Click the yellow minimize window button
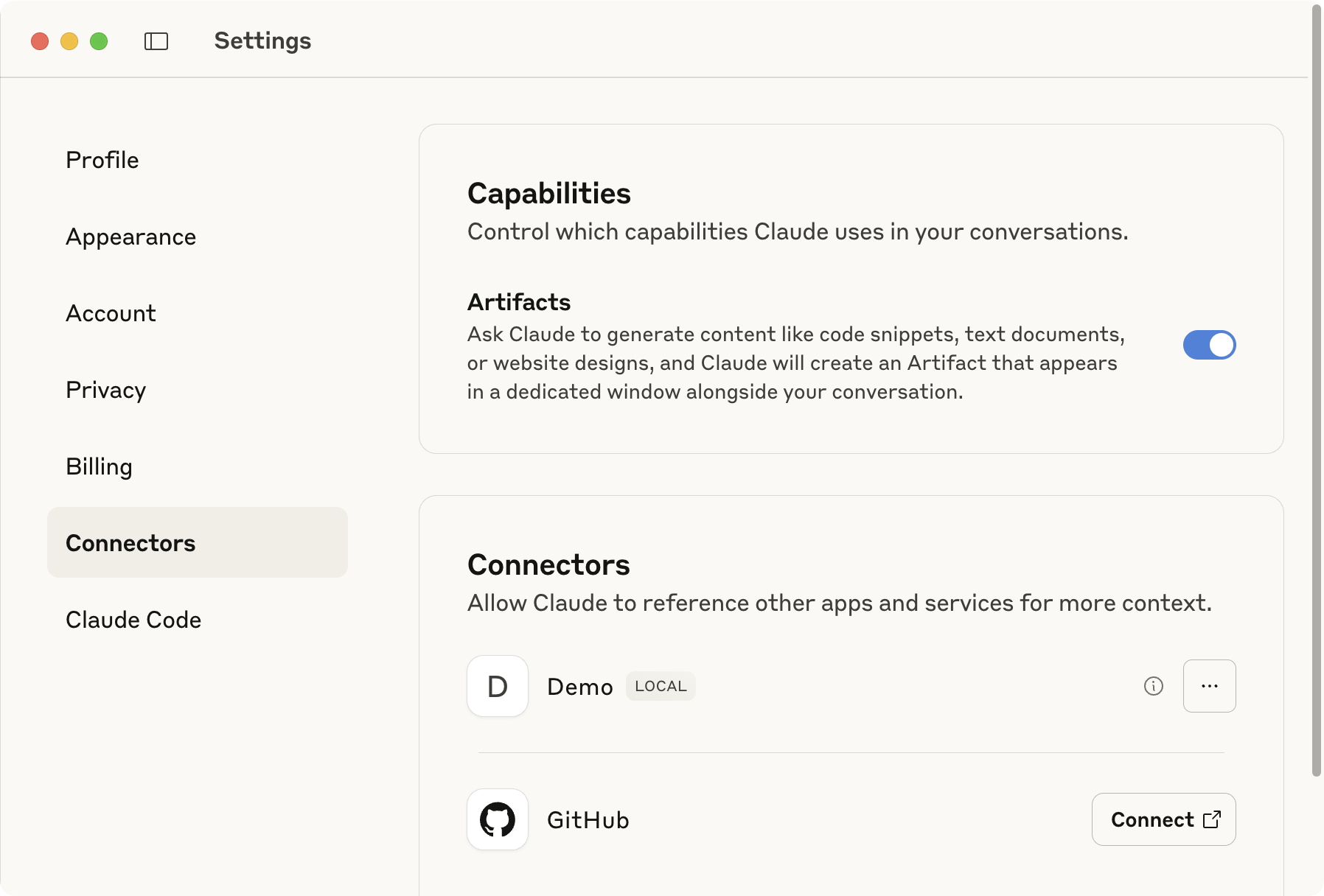 pos(69,41)
